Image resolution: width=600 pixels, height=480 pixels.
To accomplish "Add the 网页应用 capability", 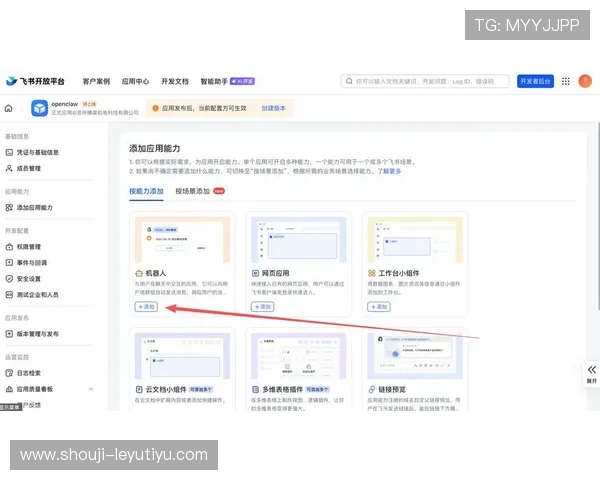I will (262, 307).
